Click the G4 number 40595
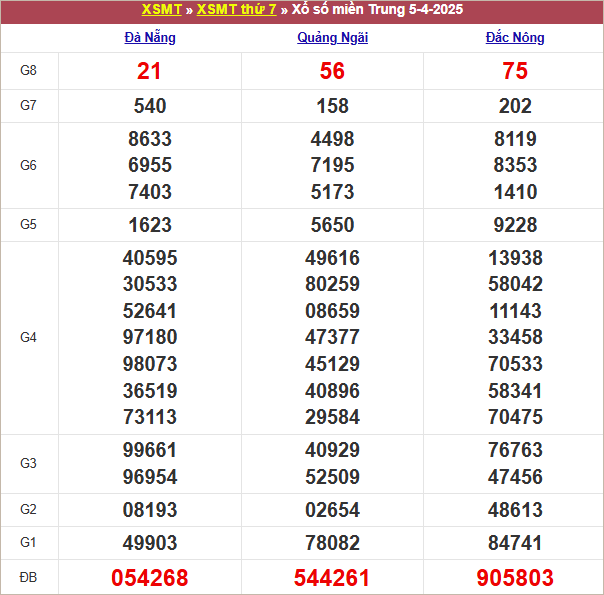 150,258
